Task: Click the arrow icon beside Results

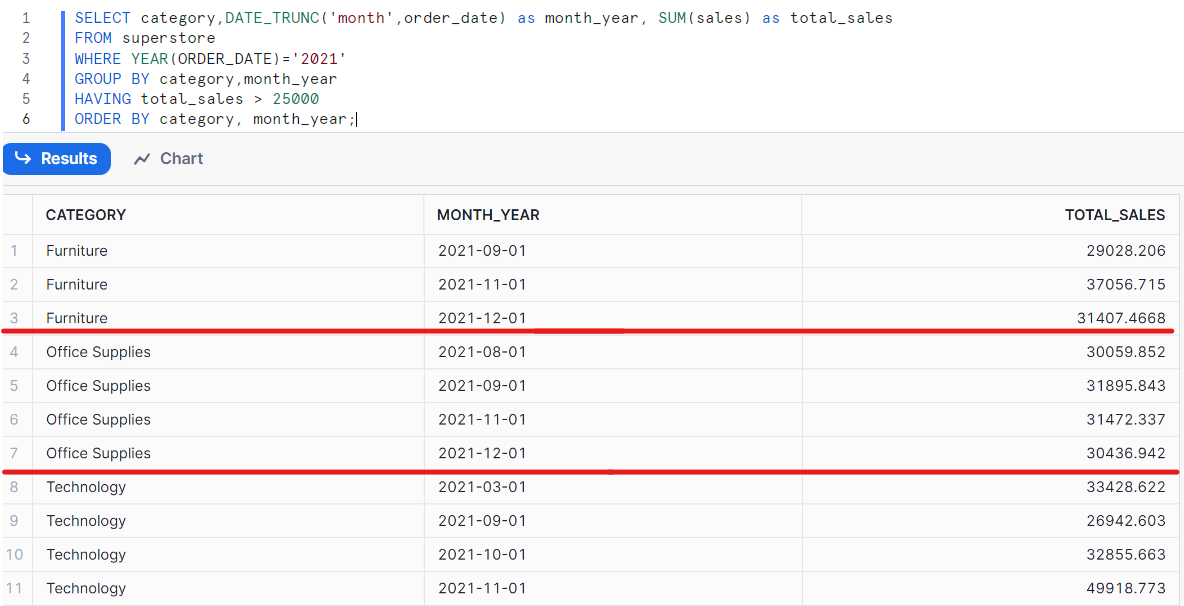Action: (23, 159)
